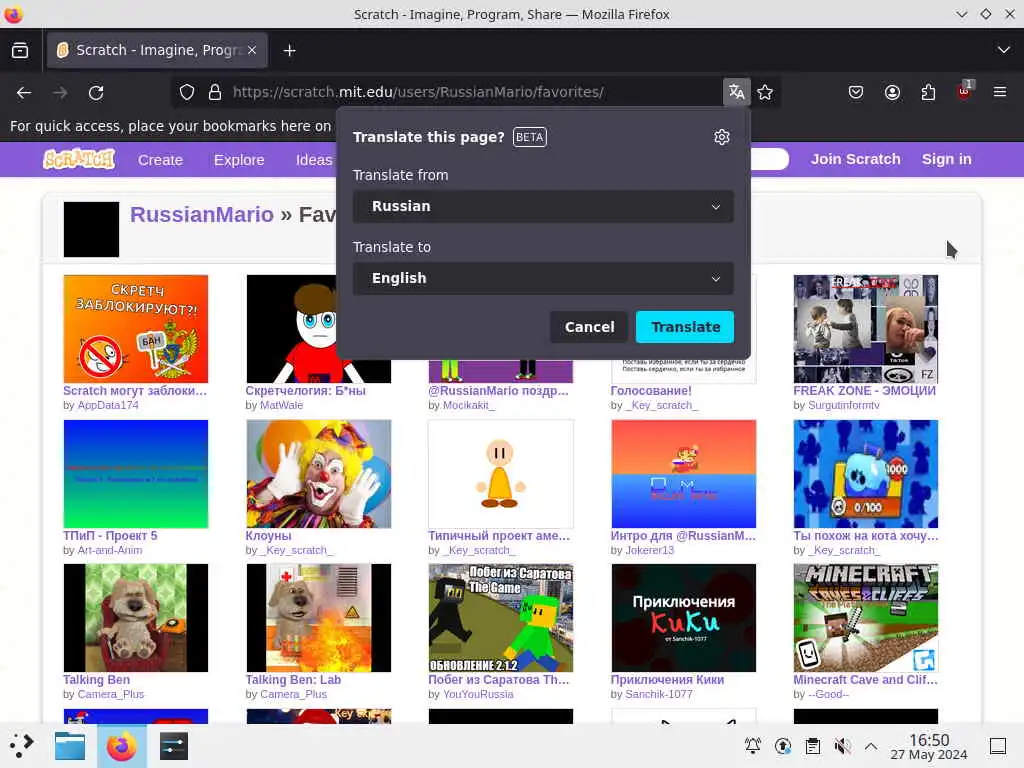Click author Sanchik-1077 link

coord(658,694)
